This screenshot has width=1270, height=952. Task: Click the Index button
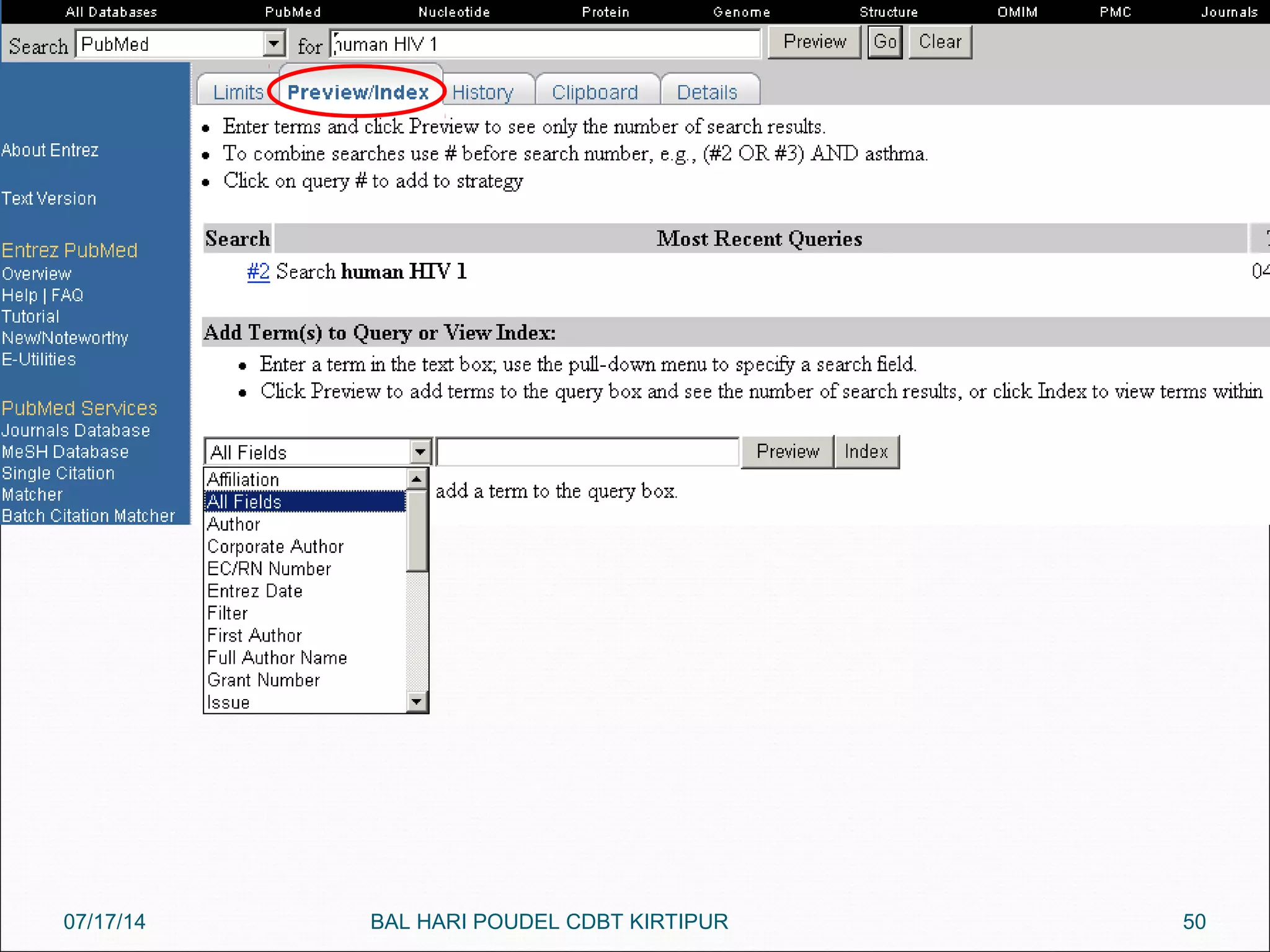(866, 452)
